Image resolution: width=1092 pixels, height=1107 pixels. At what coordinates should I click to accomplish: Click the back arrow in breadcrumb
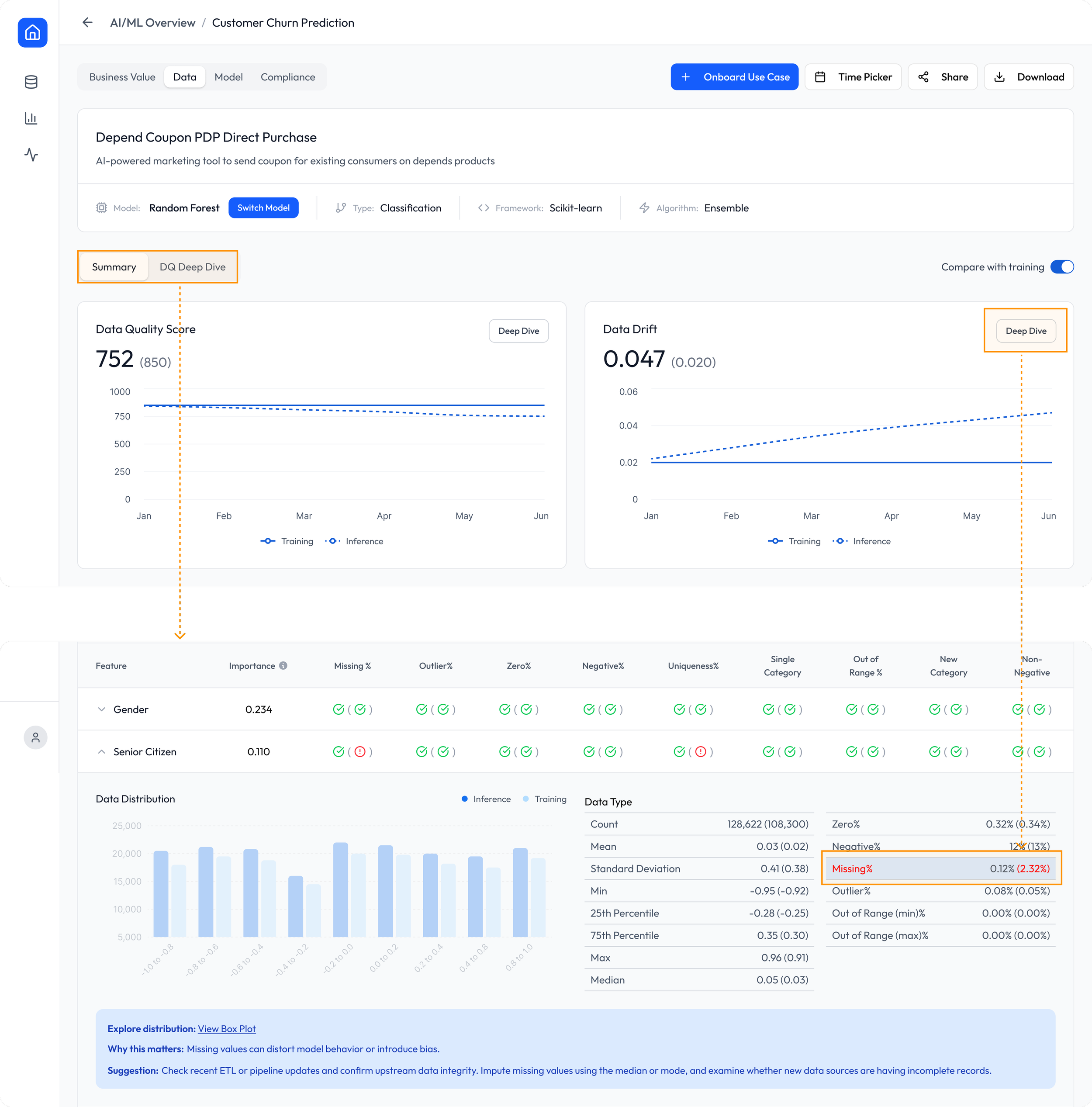pos(87,22)
